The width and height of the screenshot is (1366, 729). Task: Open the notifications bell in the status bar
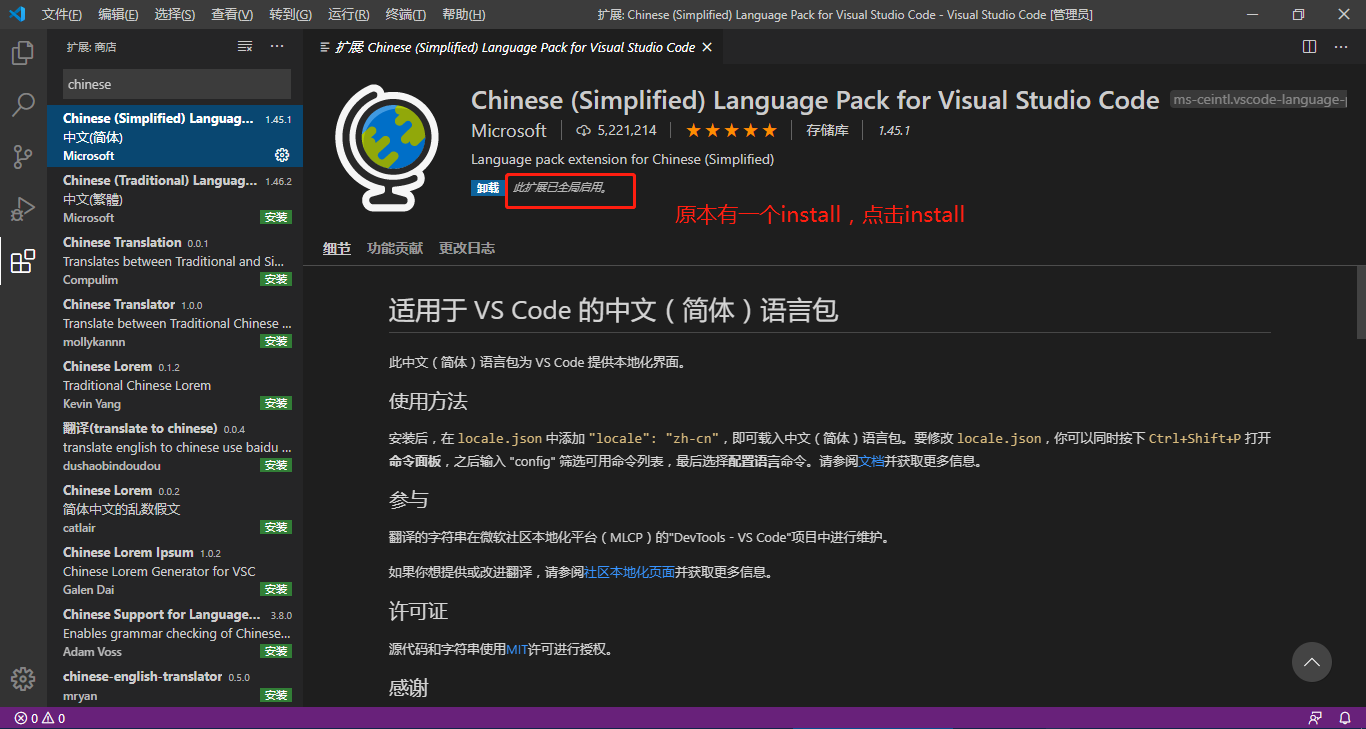point(1345,715)
